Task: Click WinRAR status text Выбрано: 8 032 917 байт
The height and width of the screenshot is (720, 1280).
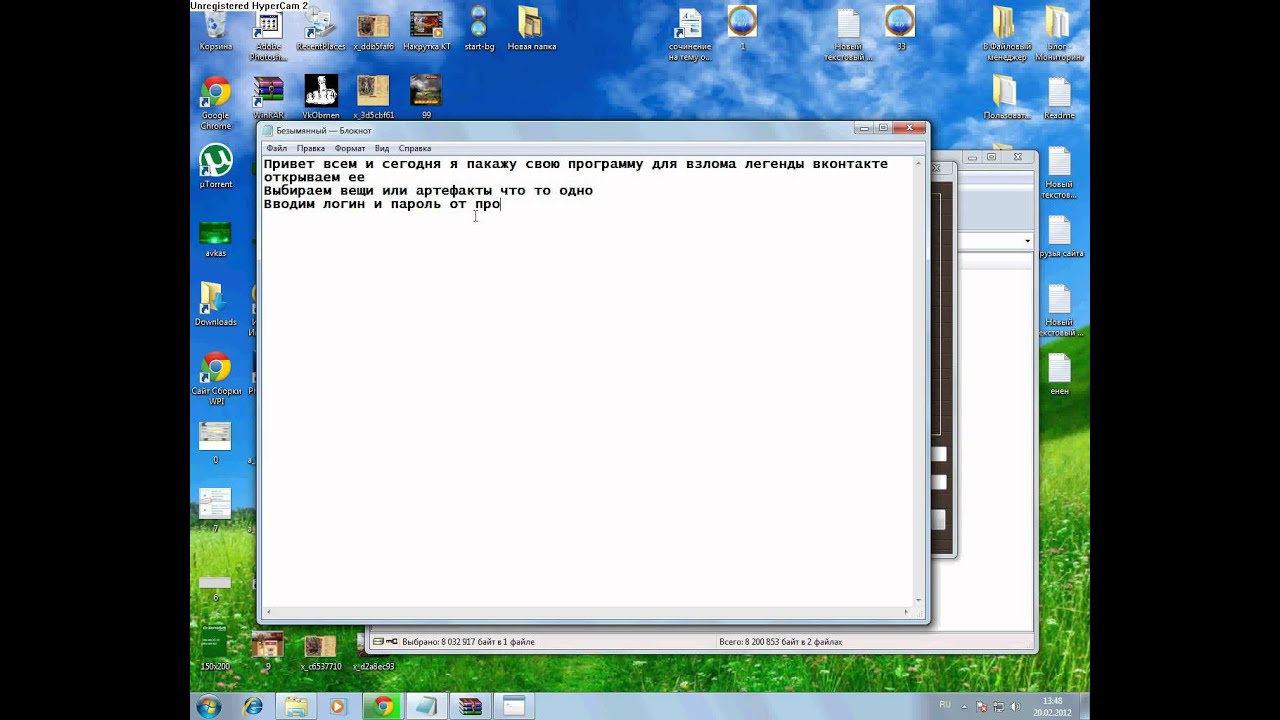Action: click(467, 642)
